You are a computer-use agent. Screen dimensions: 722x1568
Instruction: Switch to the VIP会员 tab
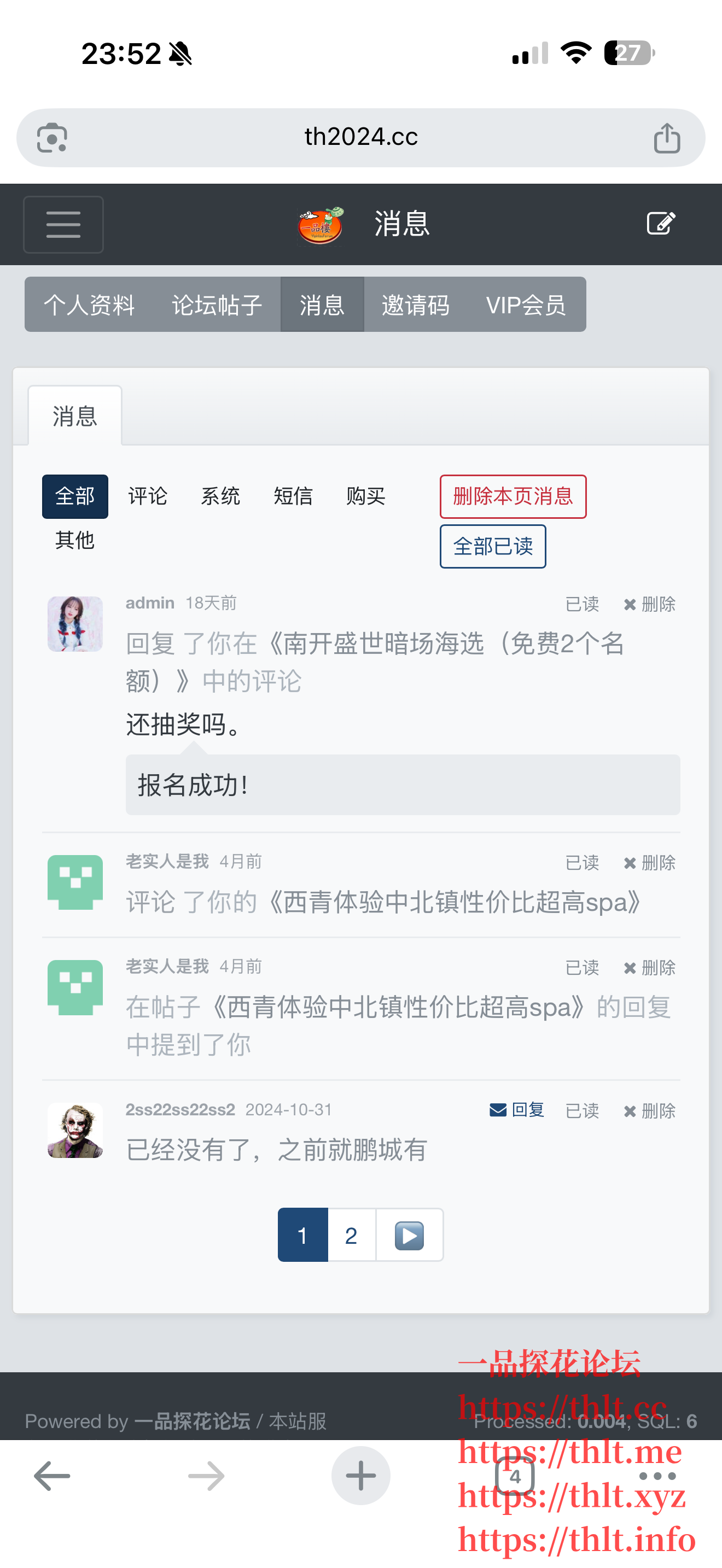point(526,305)
